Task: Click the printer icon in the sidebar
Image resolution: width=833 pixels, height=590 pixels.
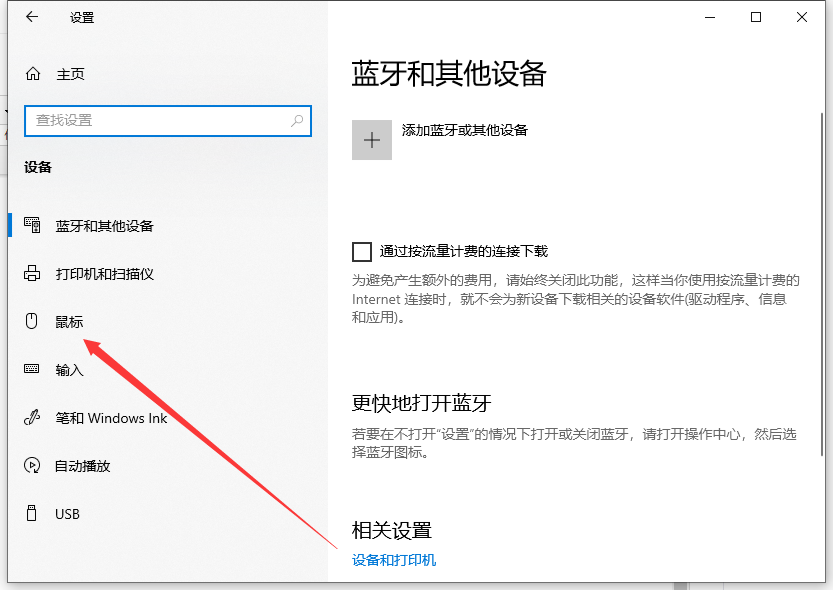Action: pos(33,274)
